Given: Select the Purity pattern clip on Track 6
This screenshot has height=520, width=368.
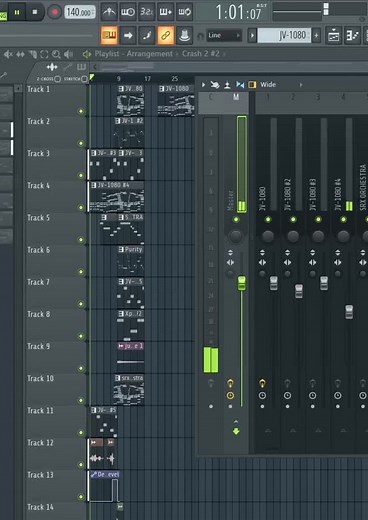Looking at the screenshot, I should [x=130, y=260].
